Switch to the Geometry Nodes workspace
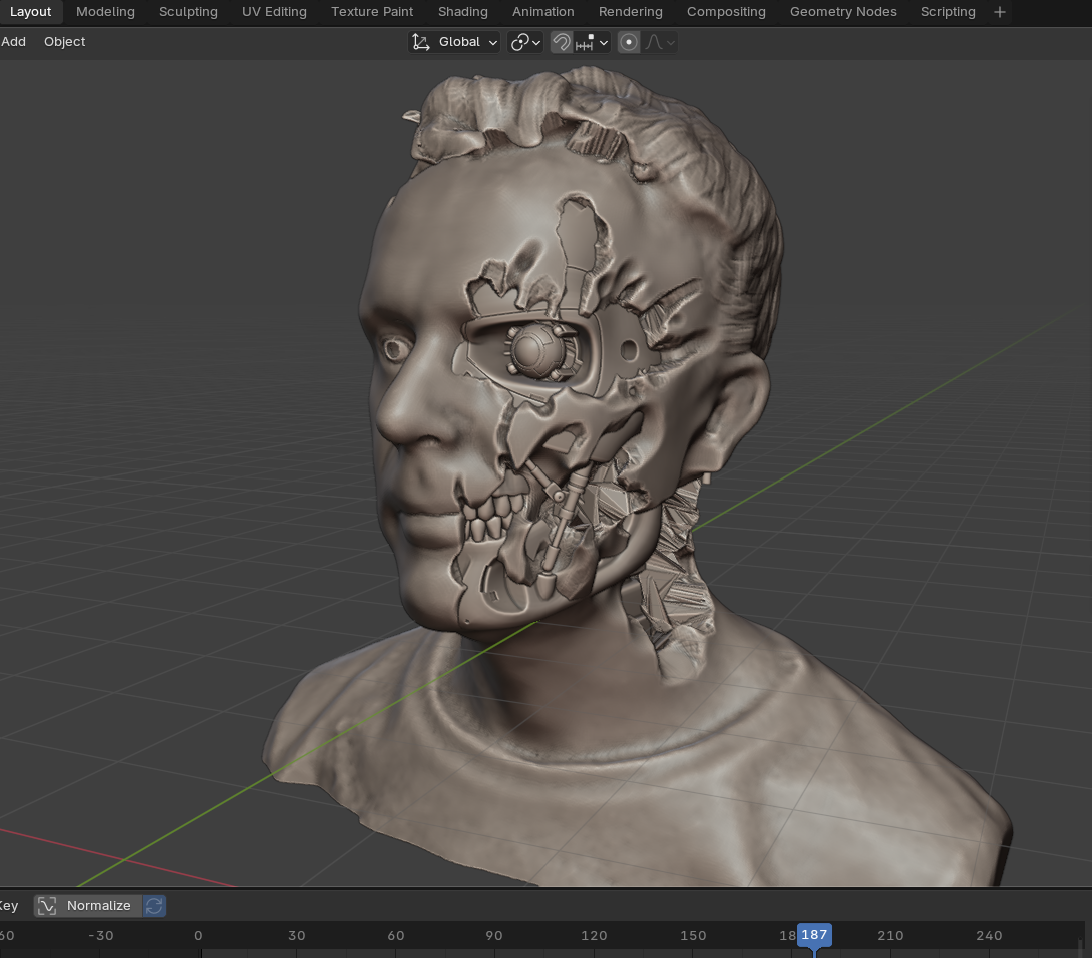This screenshot has width=1092, height=958. click(x=842, y=12)
